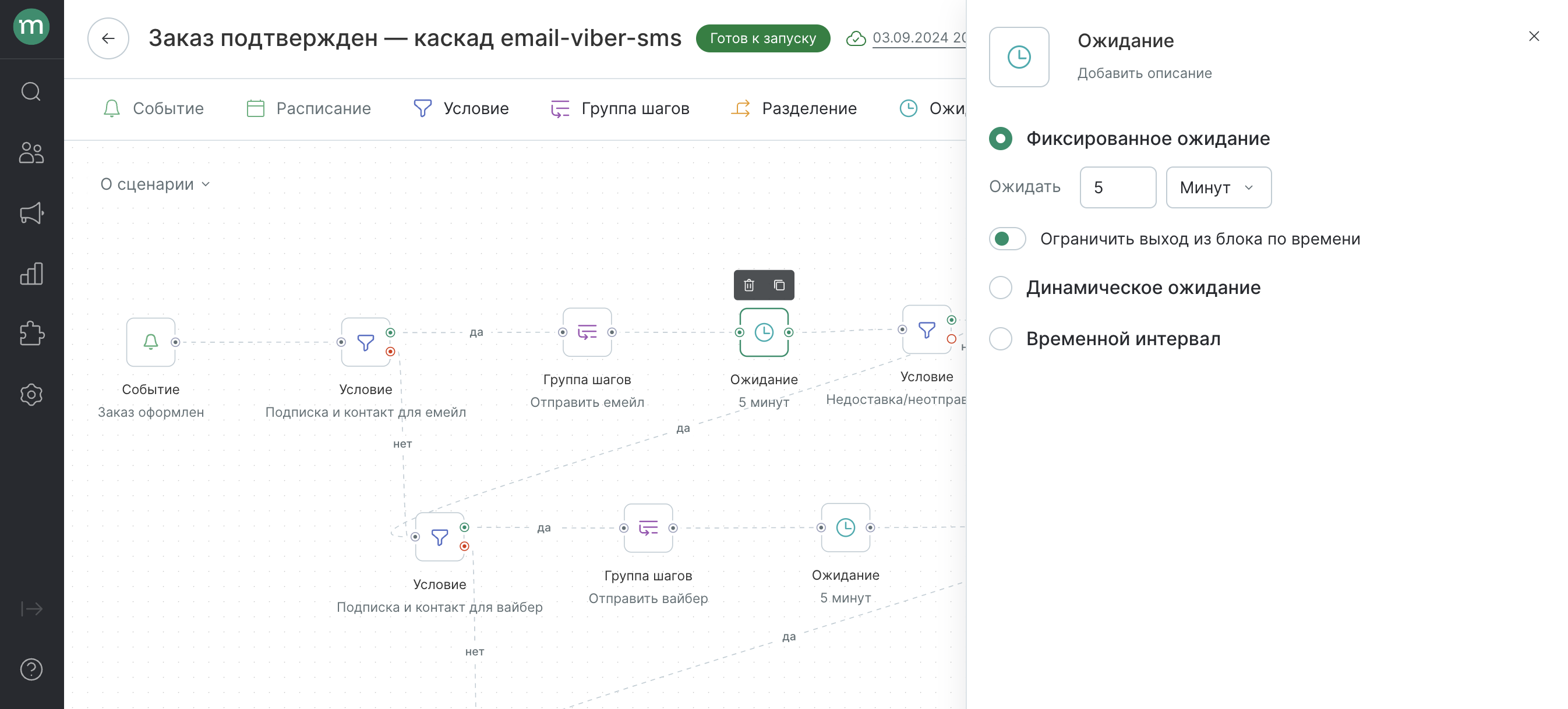Viewport: 1568px width, 709px height.
Task: Click the 'Готов к запуску' status badge
Action: pyautogui.click(x=762, y=38)
